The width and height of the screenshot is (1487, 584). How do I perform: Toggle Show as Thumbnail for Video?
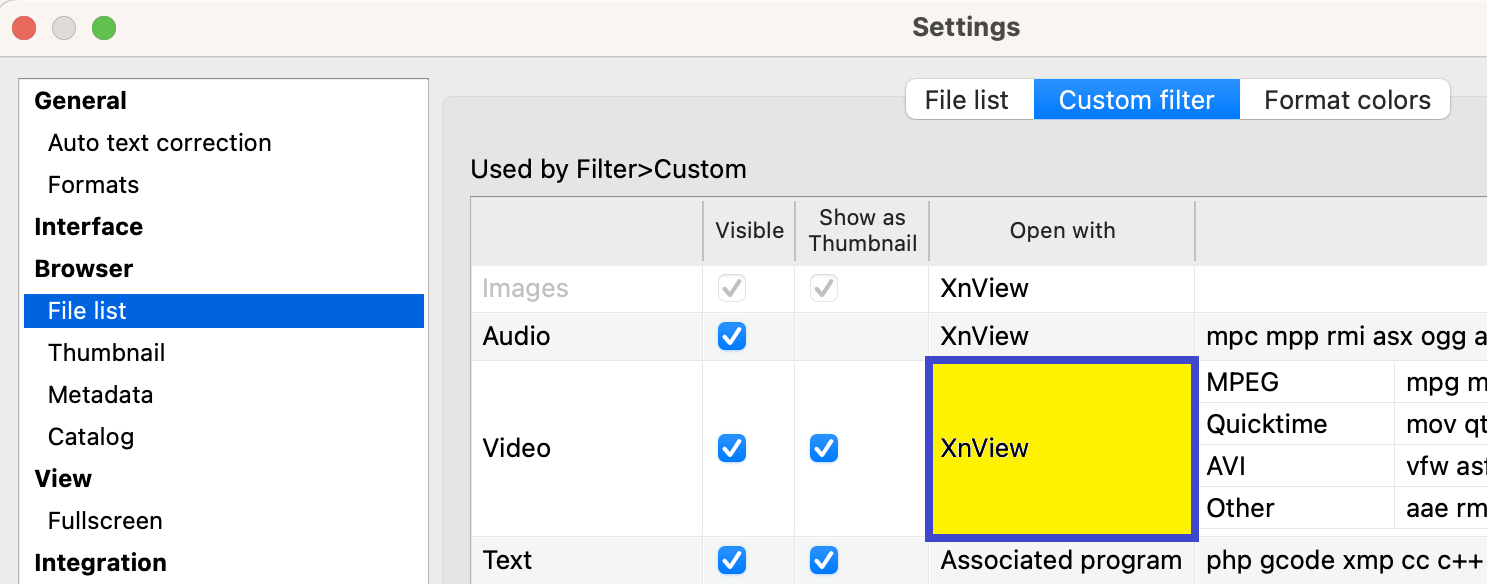(x=824, y=449)
